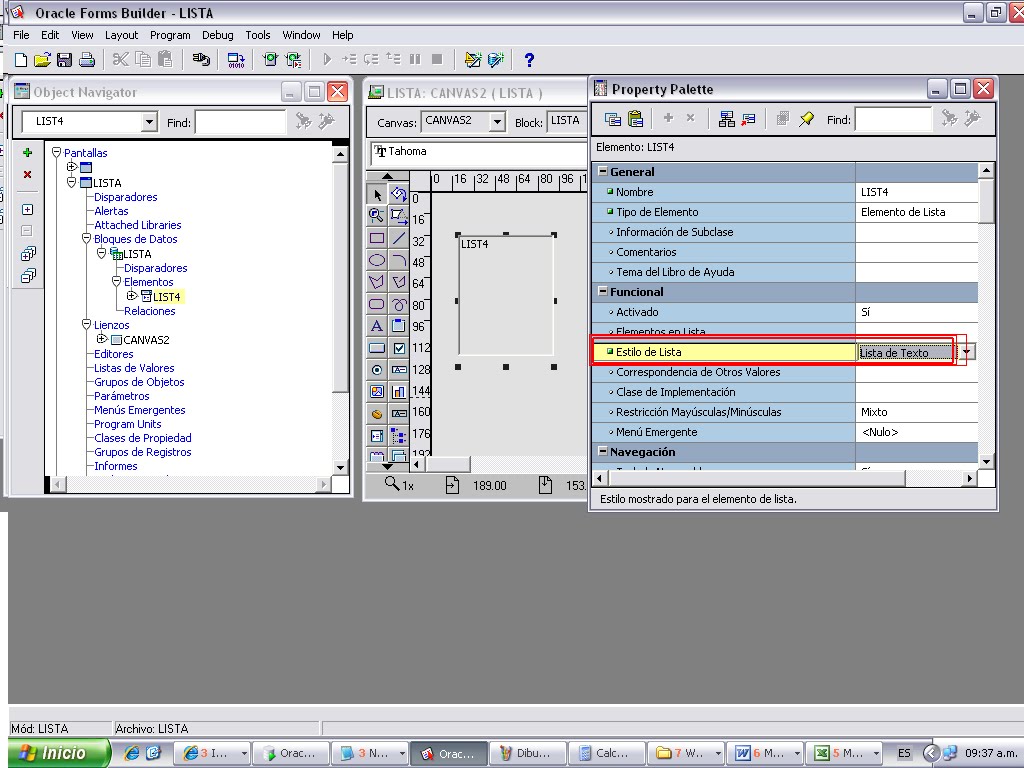
Task: Select the Rotate tool in canvas palette
Action: click(x=398, y=195)
